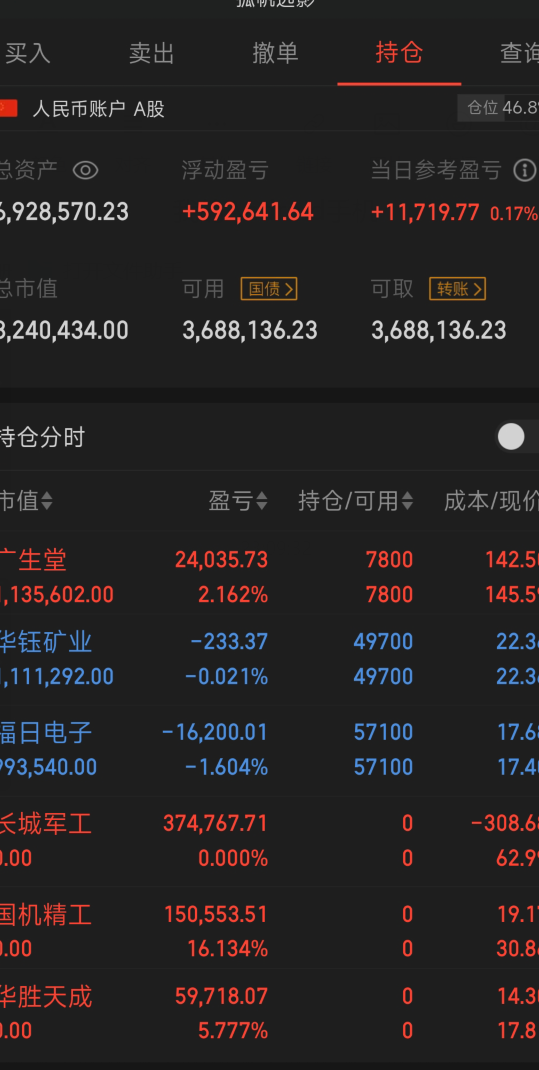Click the China flag account icon
Viewport: 539px width, 1070px height.
point(8,109)
